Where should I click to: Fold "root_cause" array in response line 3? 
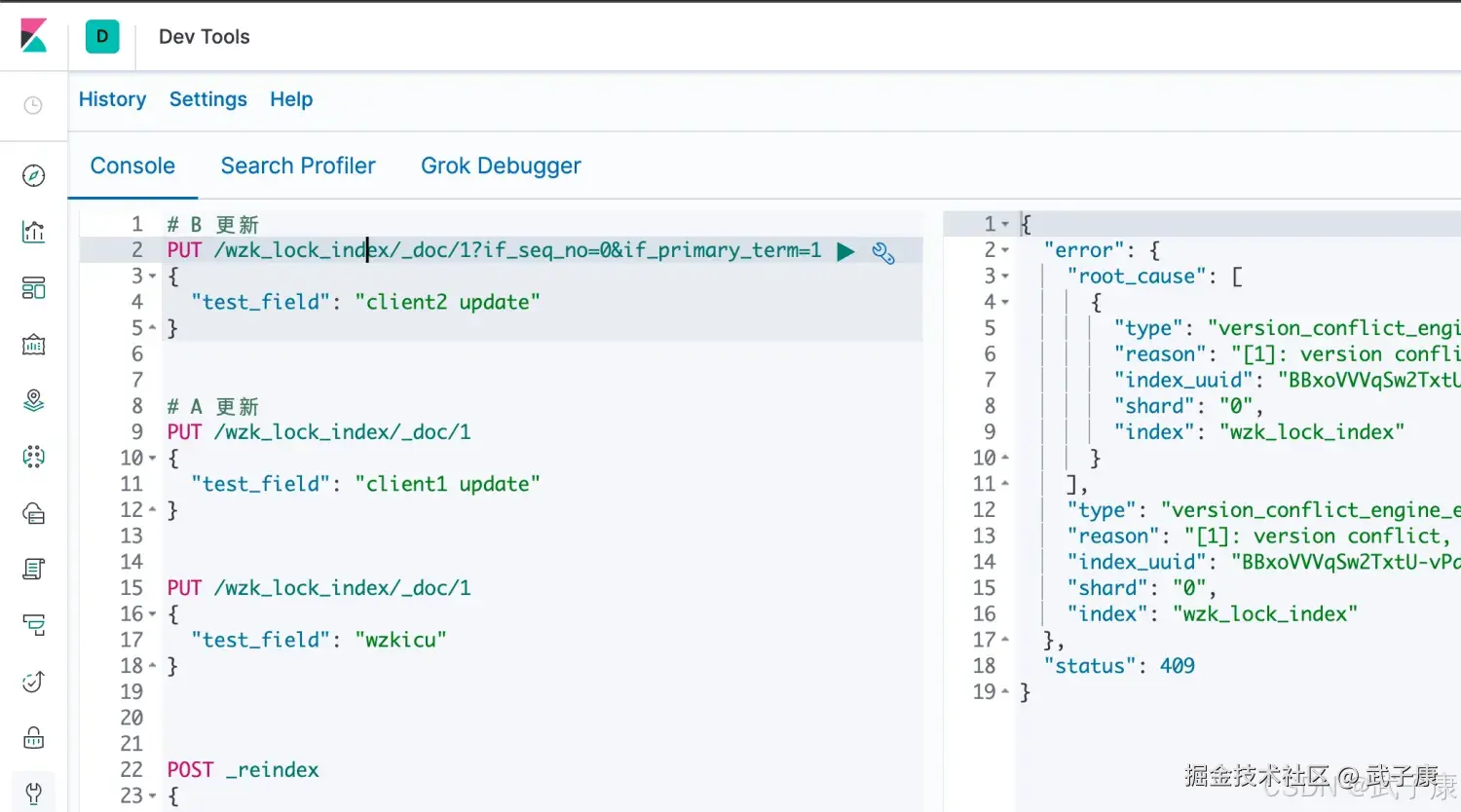point(1005,277)
